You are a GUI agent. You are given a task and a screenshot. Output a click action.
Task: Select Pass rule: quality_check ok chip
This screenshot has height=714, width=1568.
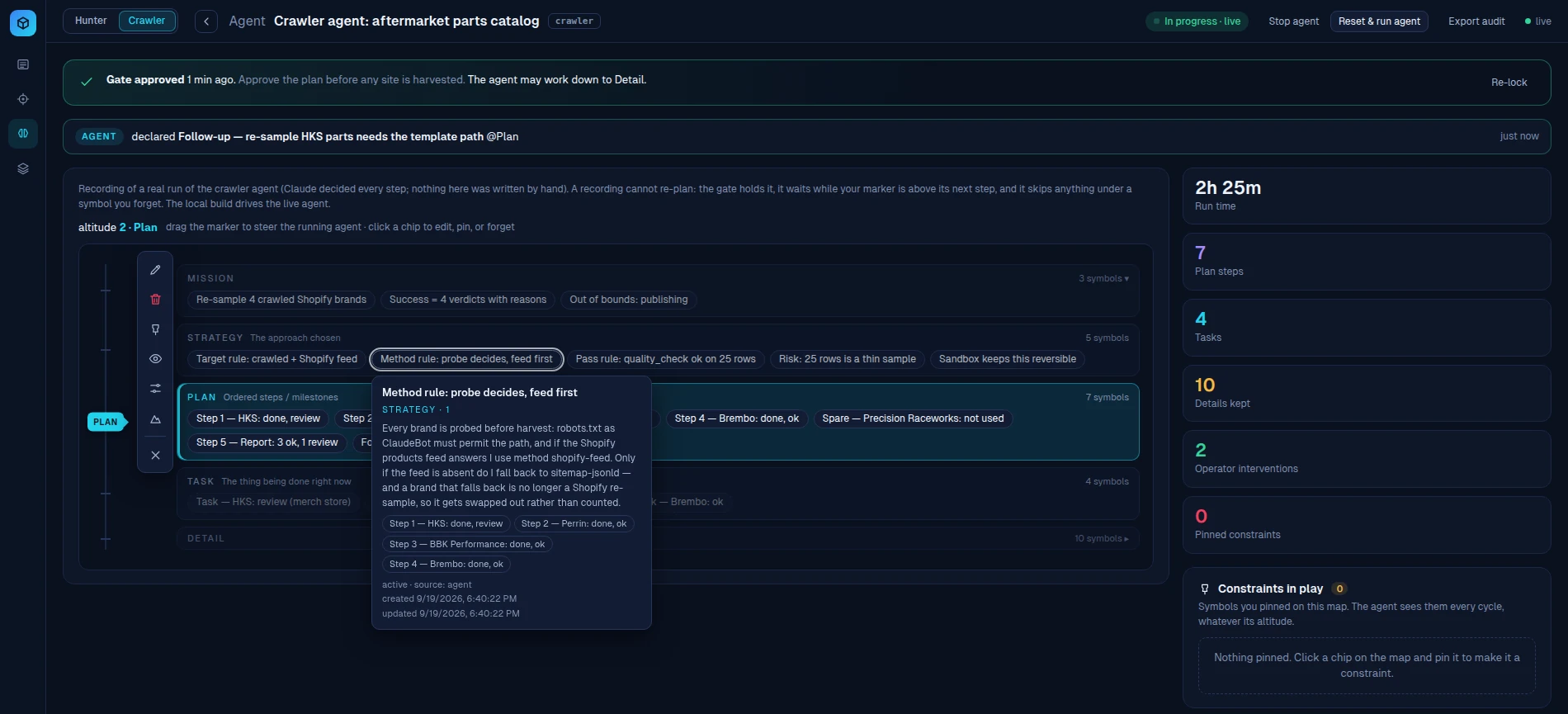click(665, 359)
